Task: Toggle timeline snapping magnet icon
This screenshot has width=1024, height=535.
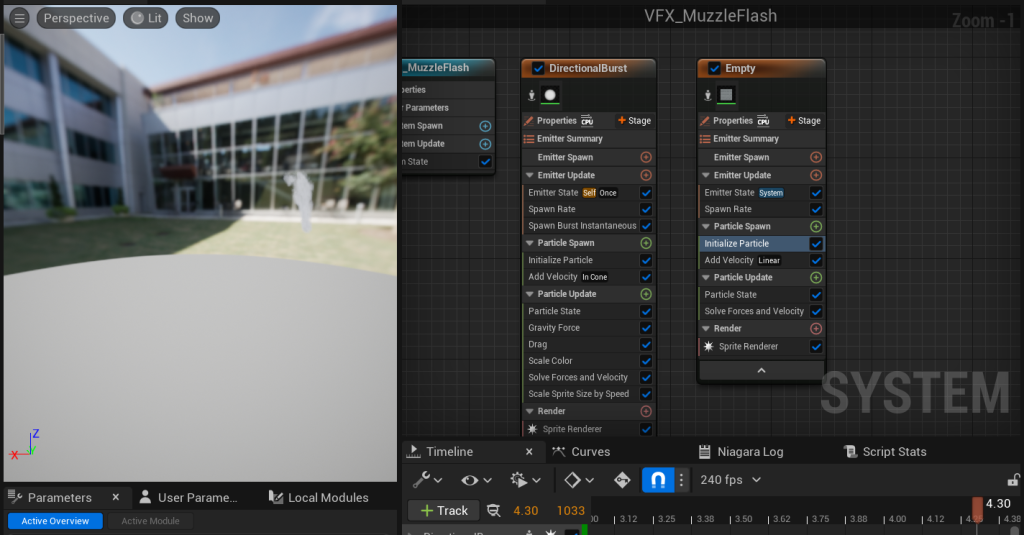Action: click(x=657, y=480)
